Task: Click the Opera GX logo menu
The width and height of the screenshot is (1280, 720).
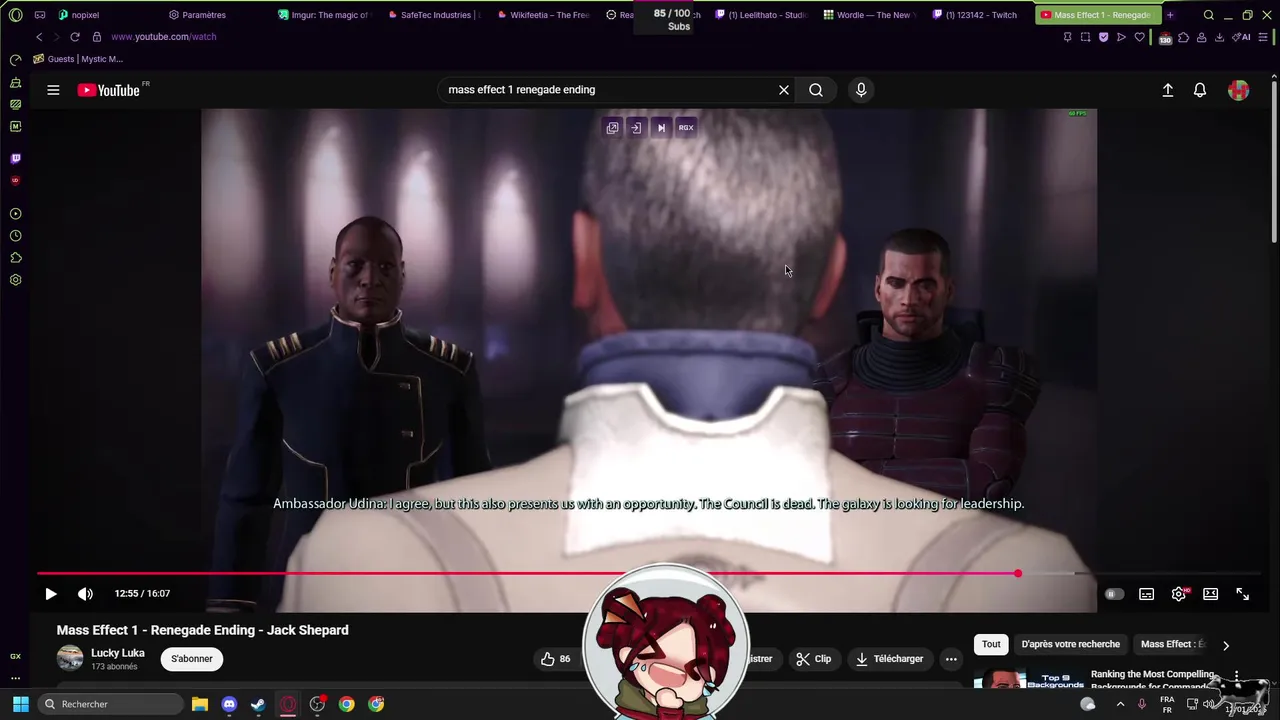Action: 15,15
